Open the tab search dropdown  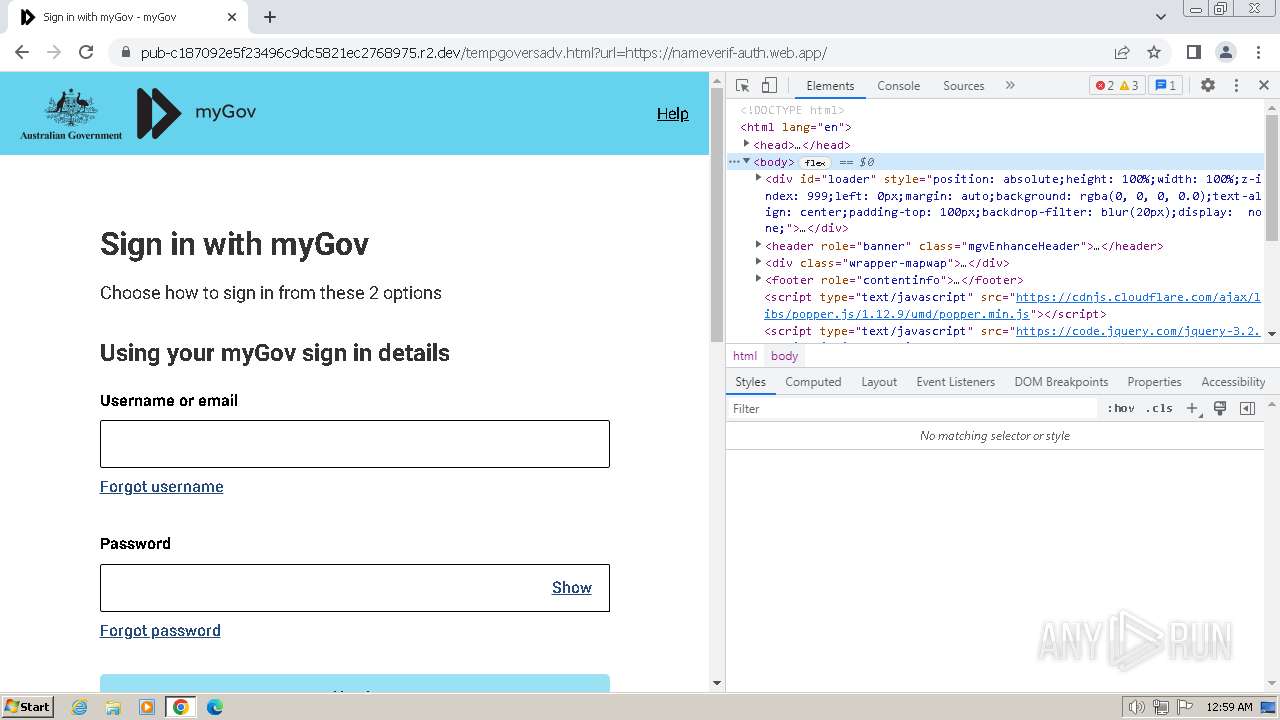coord(1161,17)
